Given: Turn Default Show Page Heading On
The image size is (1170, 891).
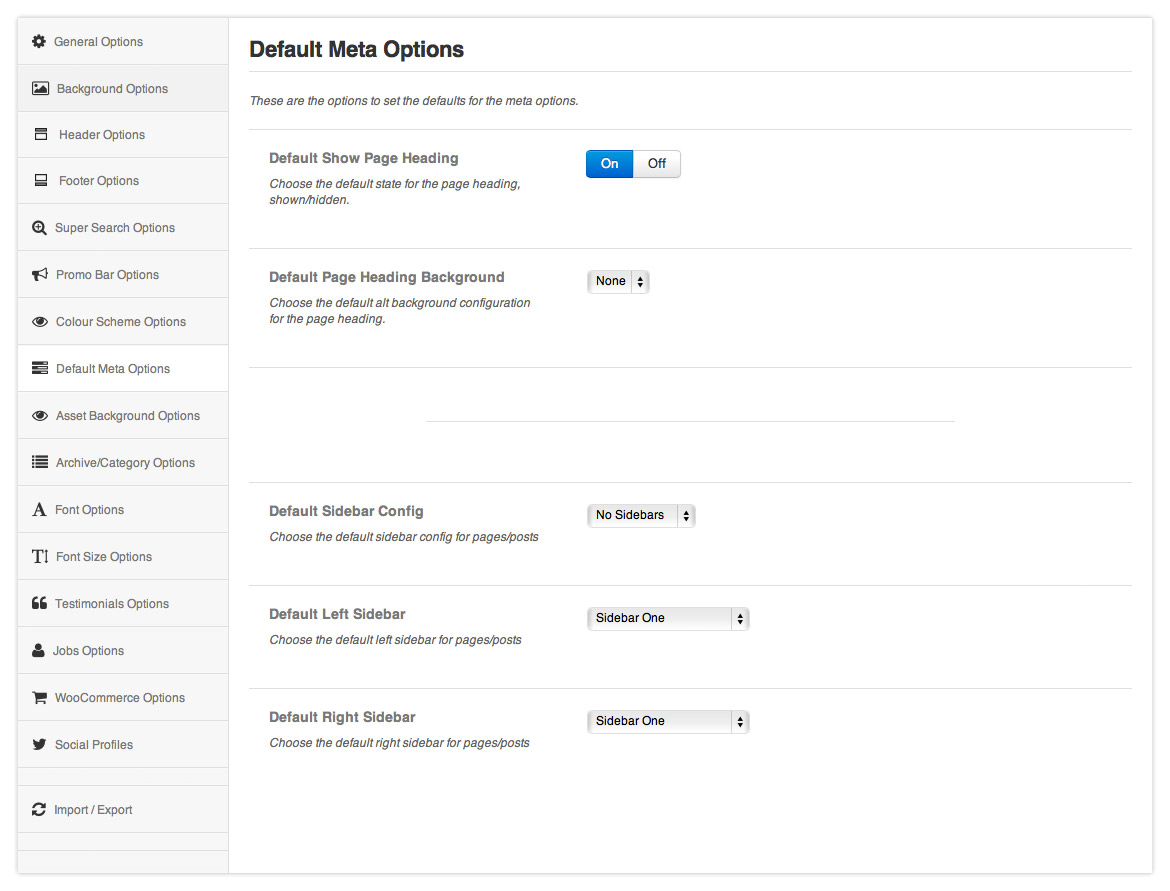Looking at the screenshot, I should click(609, 164).
